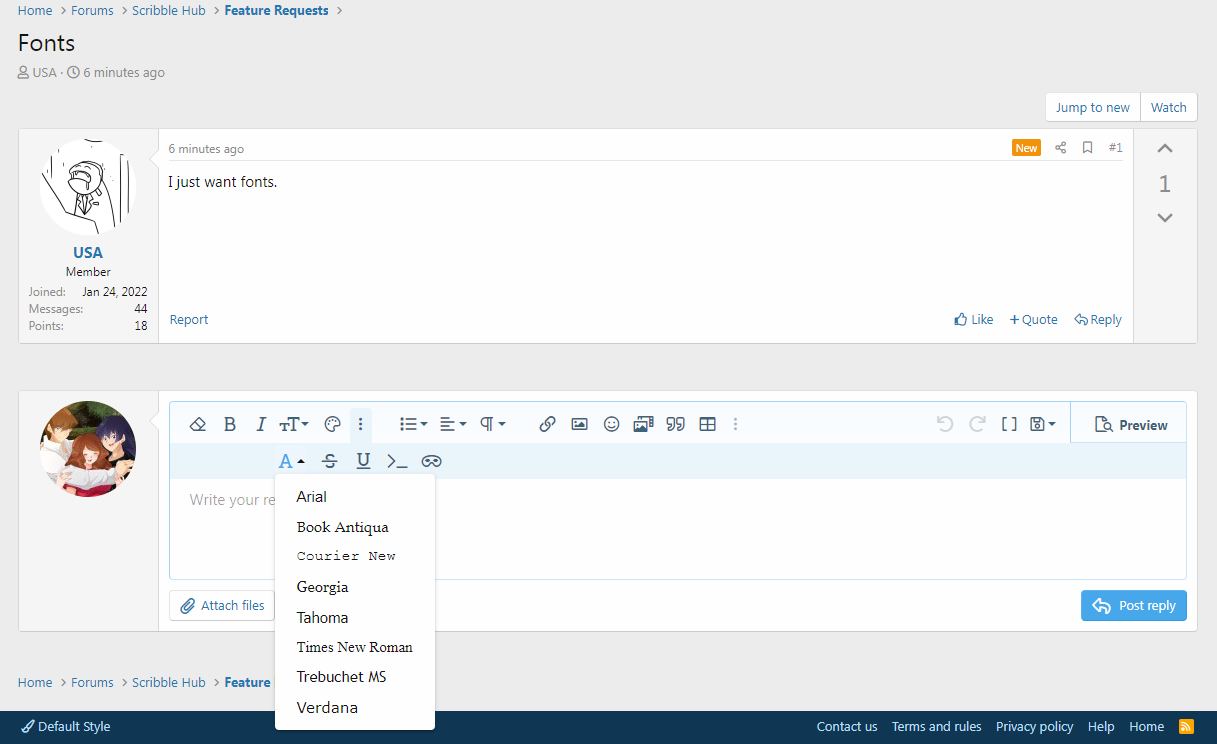Apply strikethrough formatting
The width and height of the screenshot is (1217, 744).
click(330, 461)
